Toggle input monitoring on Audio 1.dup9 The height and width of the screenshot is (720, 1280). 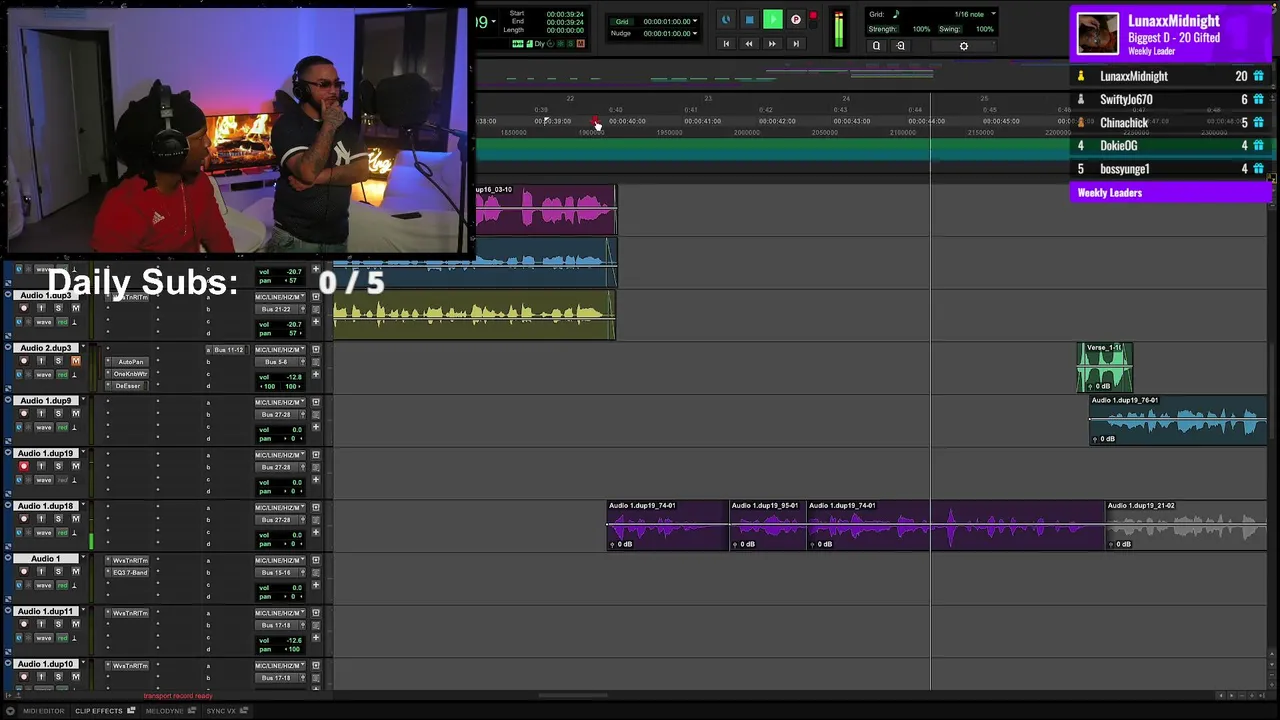click(41, 413)
